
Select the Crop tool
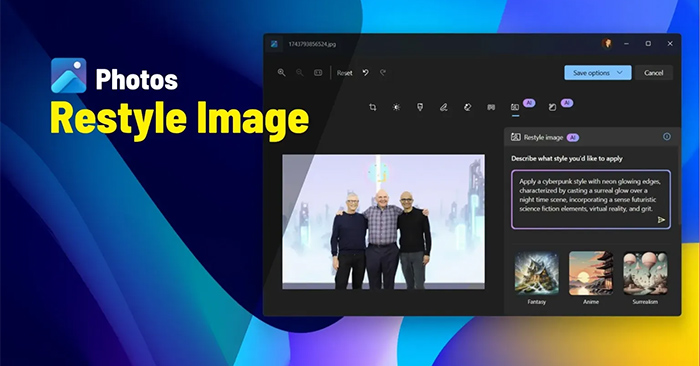coord(372,107)
